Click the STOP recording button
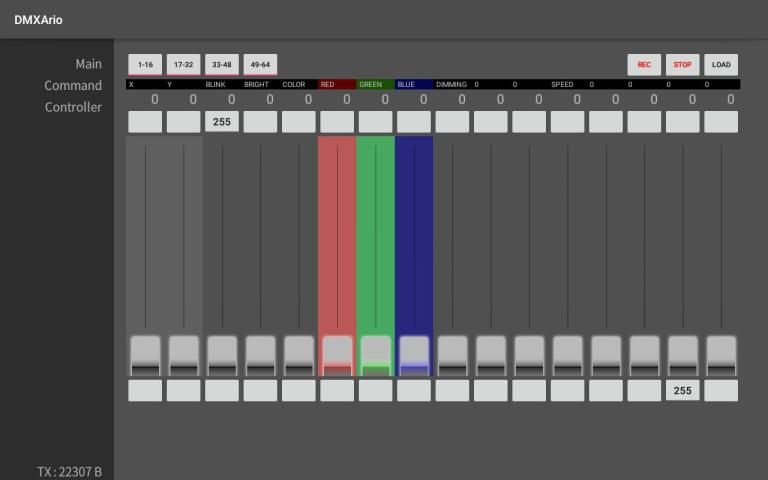The width and height of the screenshot is (768, 480). click(x=682, y=65)
